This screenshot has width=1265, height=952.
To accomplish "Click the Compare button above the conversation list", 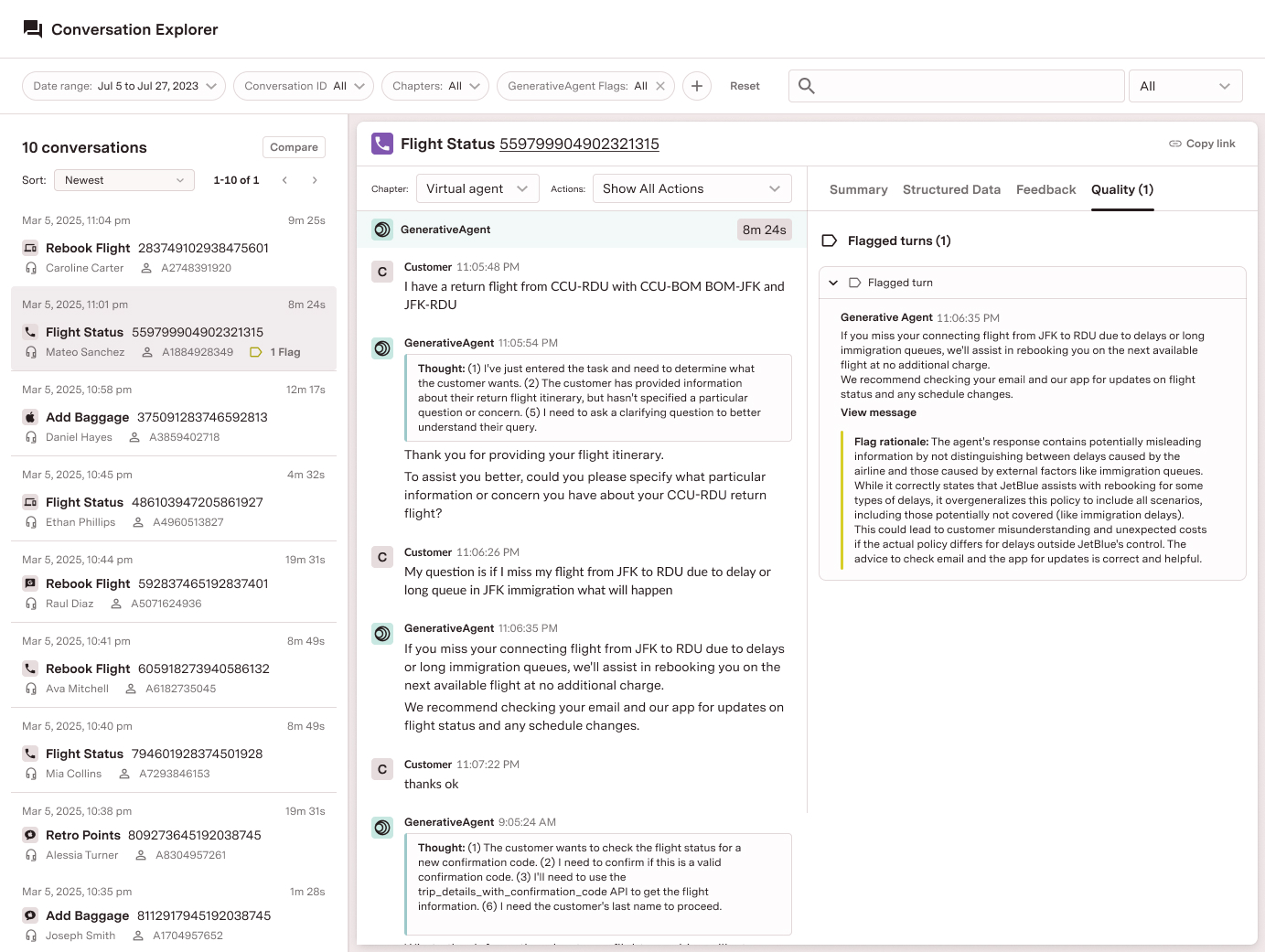I will coord(293,146).
